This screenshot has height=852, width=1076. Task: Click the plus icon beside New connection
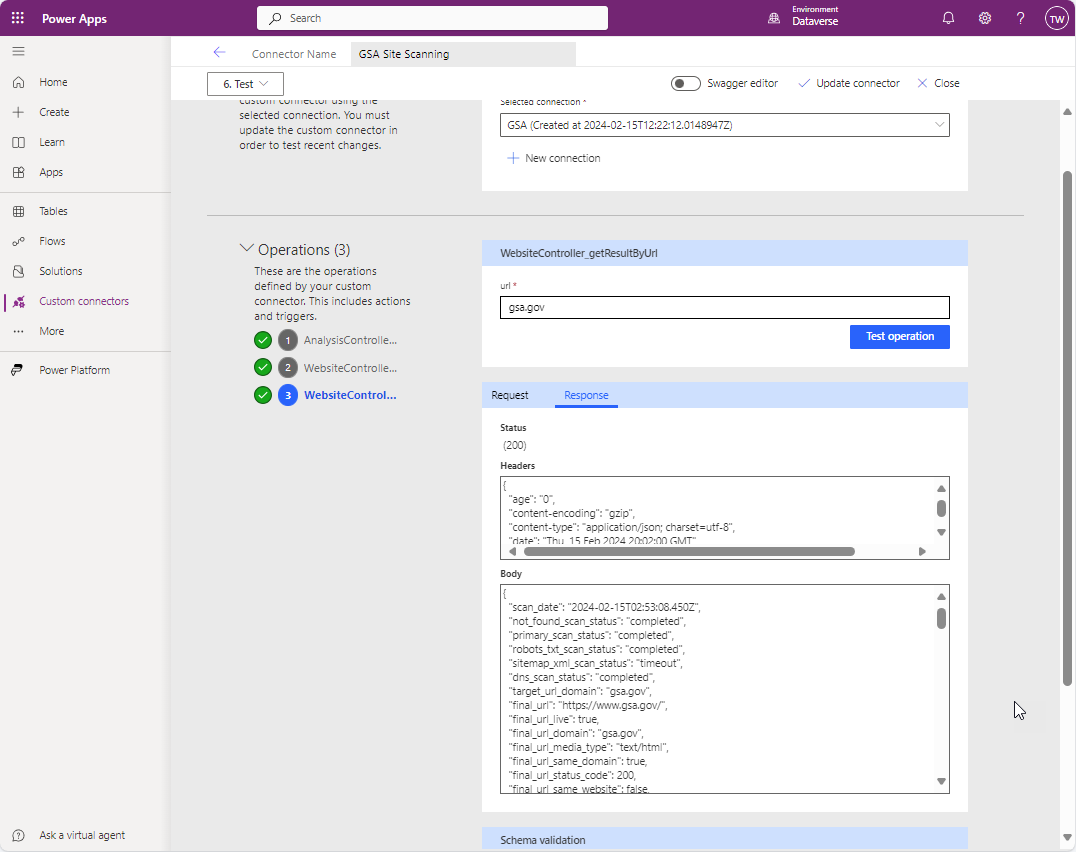pyautogui.click(x=513, y=158)
